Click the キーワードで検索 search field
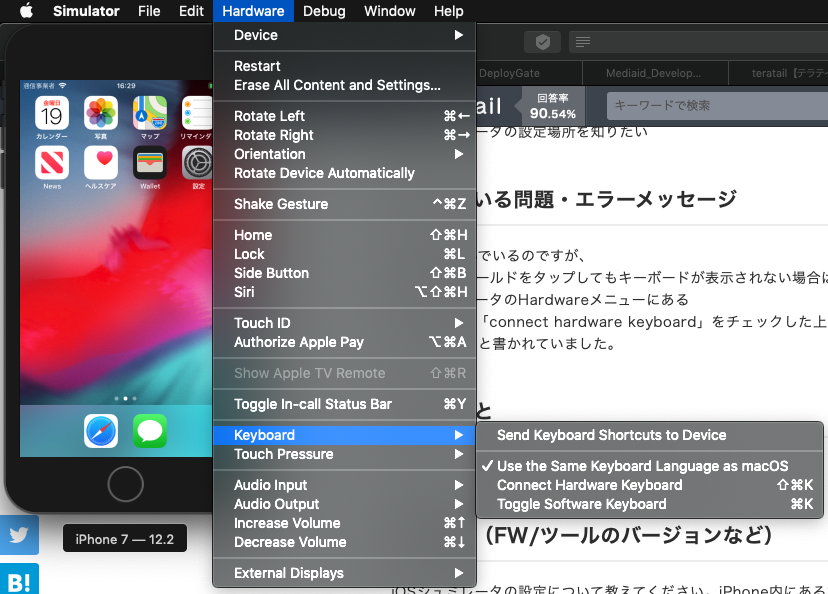This screenshot has height=594, width=828. (715, 105)
